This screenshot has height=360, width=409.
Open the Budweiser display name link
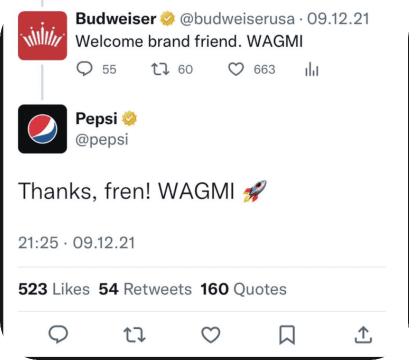tap(116, 19)
